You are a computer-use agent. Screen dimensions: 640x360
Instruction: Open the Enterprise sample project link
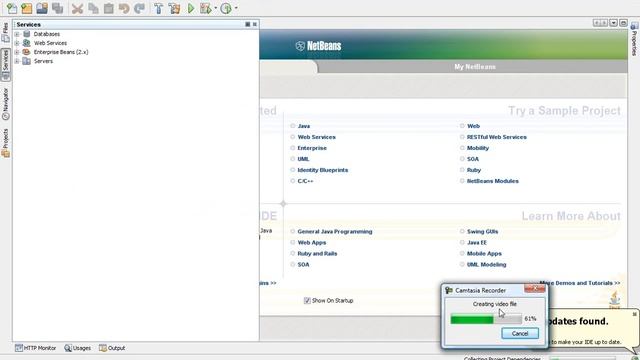point(312,148)
